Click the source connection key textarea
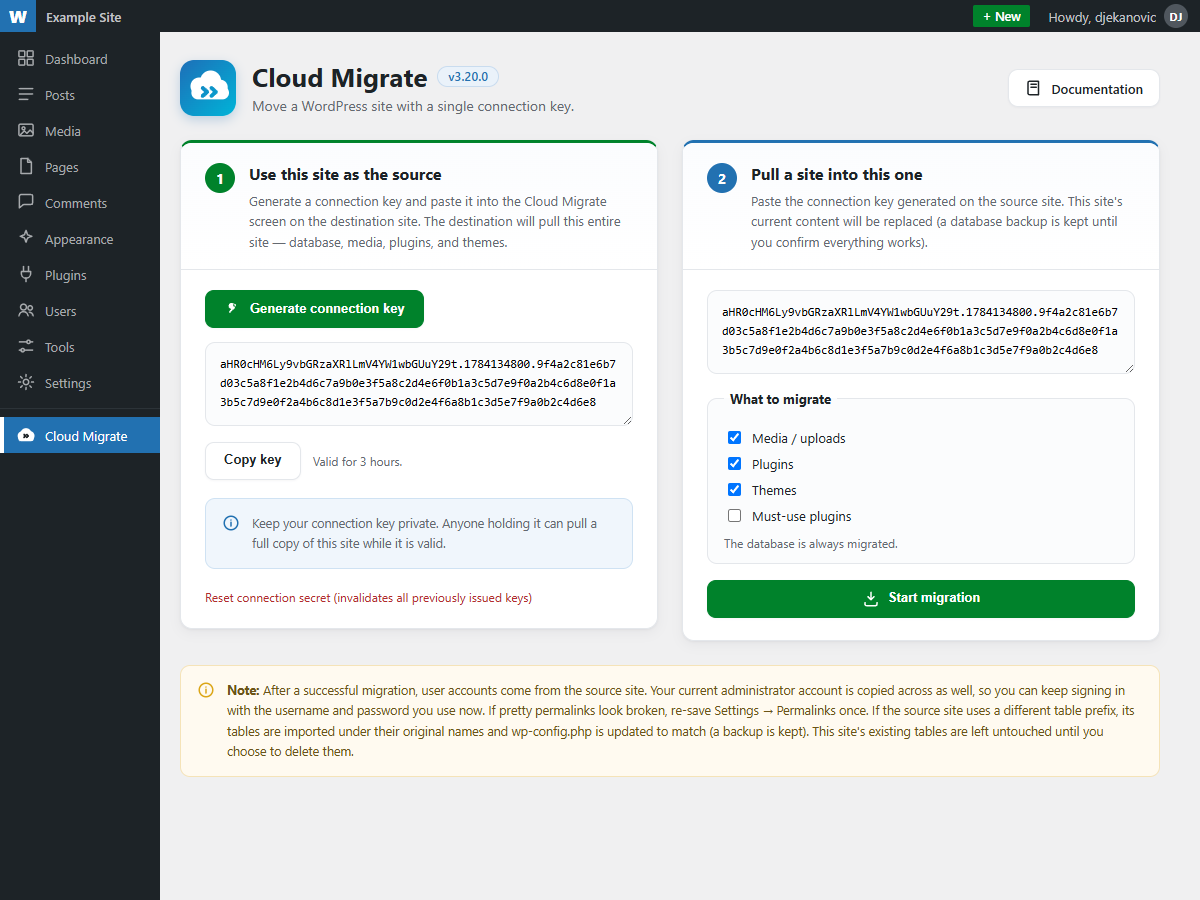This screenshot has width=1200, height=900. (x=419, y=384)
